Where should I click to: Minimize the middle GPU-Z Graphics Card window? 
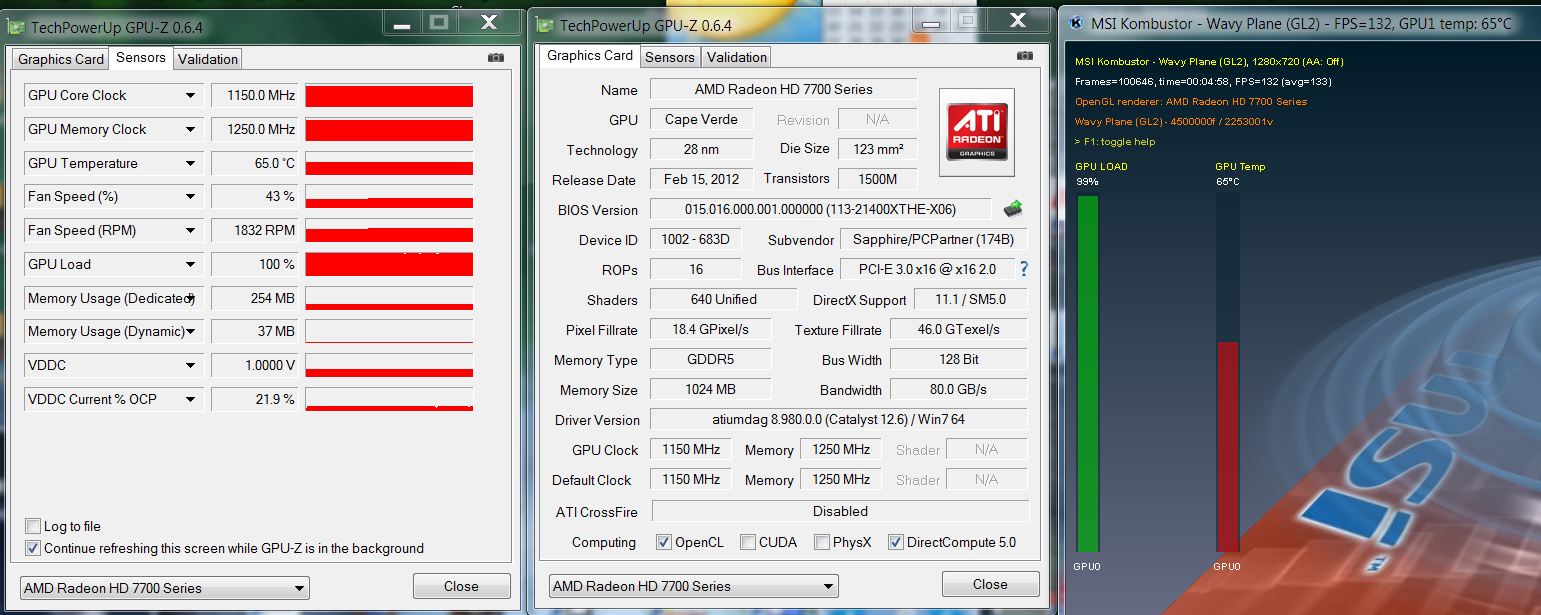(930, 21)
